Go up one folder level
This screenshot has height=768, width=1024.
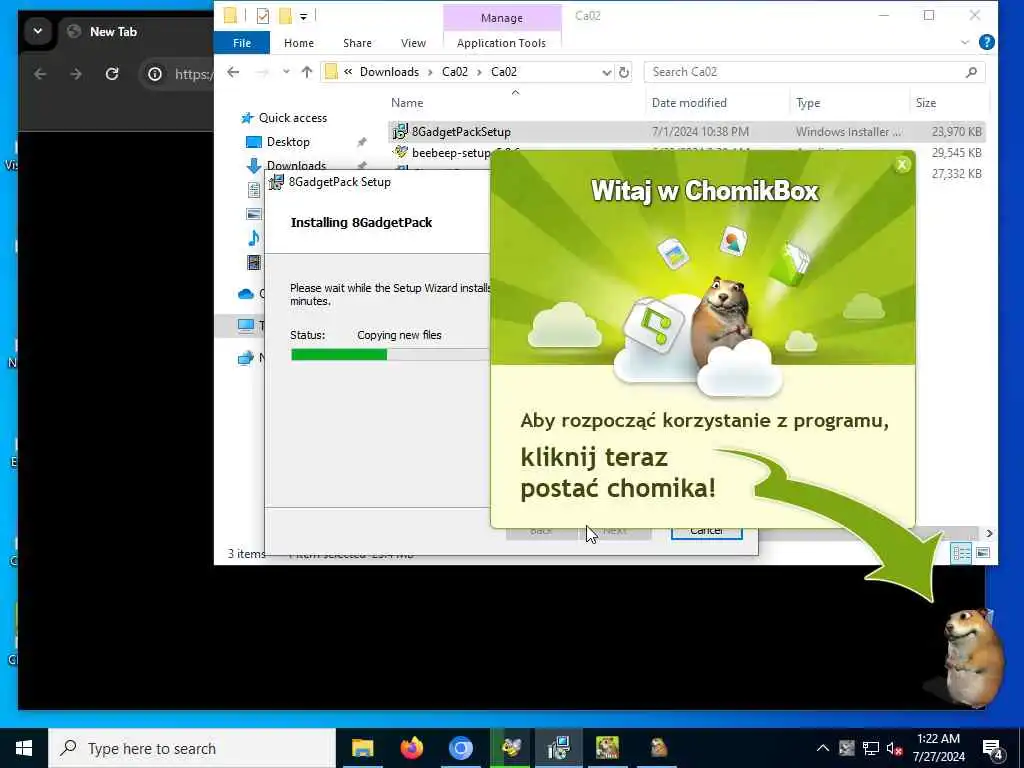[x=306, y=72]
